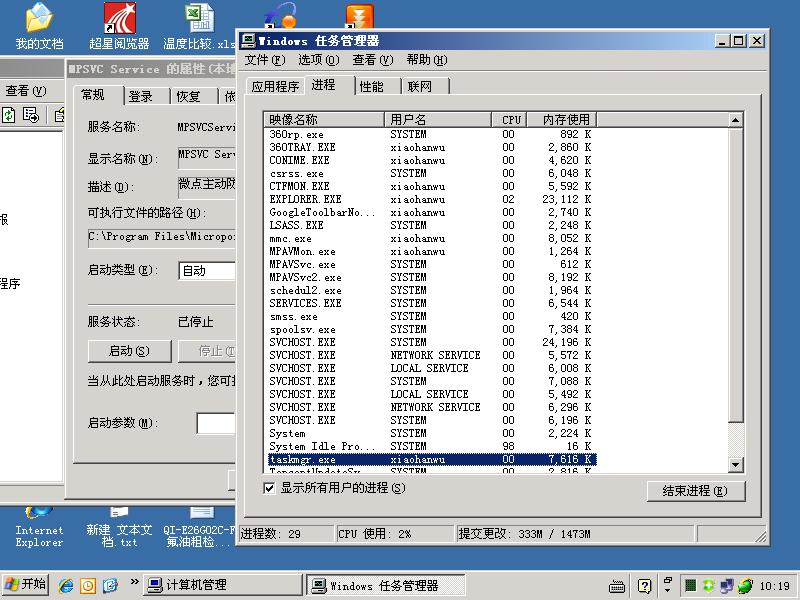Switch to the 恢复 tab in service properties
This screenshot has height=600, width=800.
195,96
